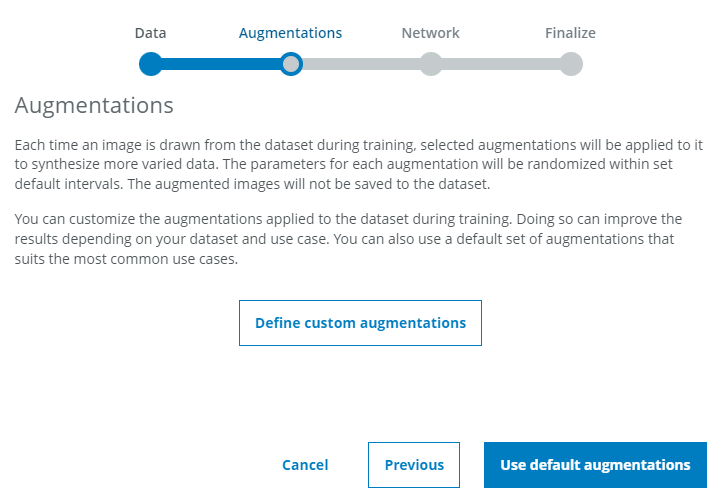The image size is (726, 501).
Task: Go to the Data step label
Action: click(150, 33)
